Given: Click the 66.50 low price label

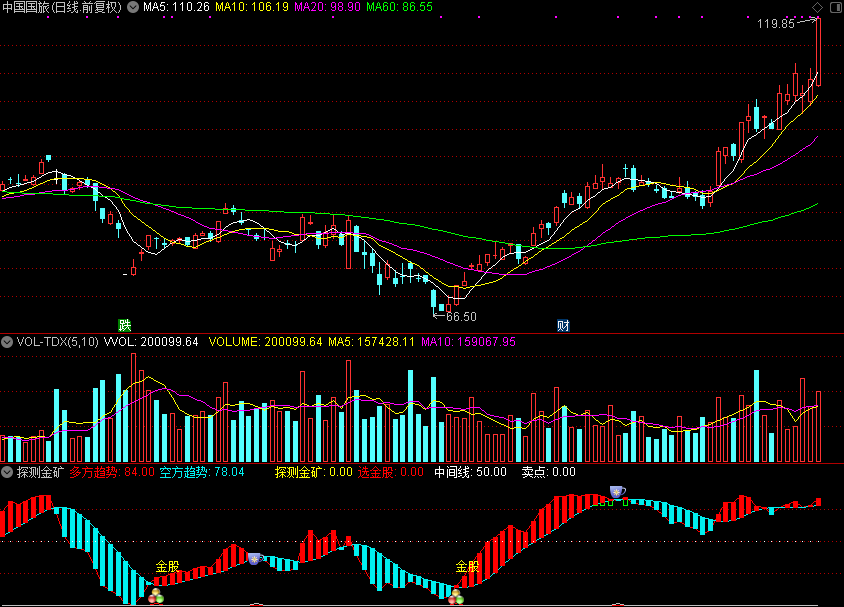Looking at the screenshot, I should [461, 317].
